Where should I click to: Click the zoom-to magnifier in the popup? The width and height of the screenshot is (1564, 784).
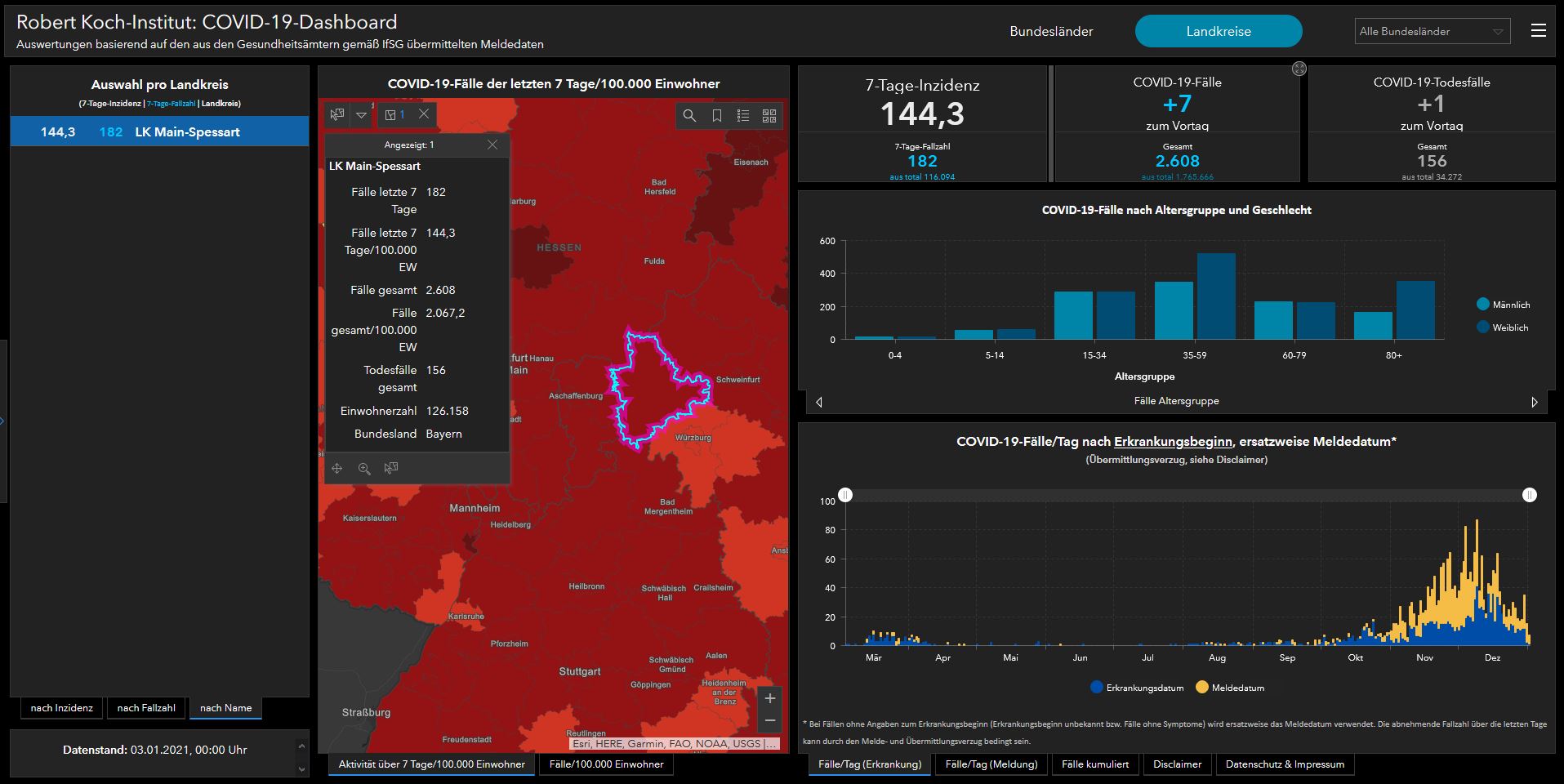point(364,468)
